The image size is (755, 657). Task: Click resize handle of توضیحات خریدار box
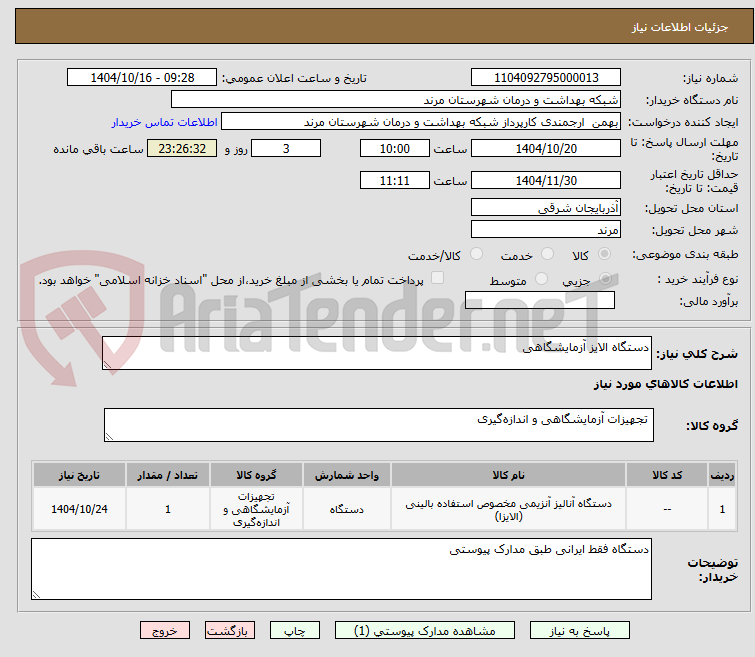[37, 594]
